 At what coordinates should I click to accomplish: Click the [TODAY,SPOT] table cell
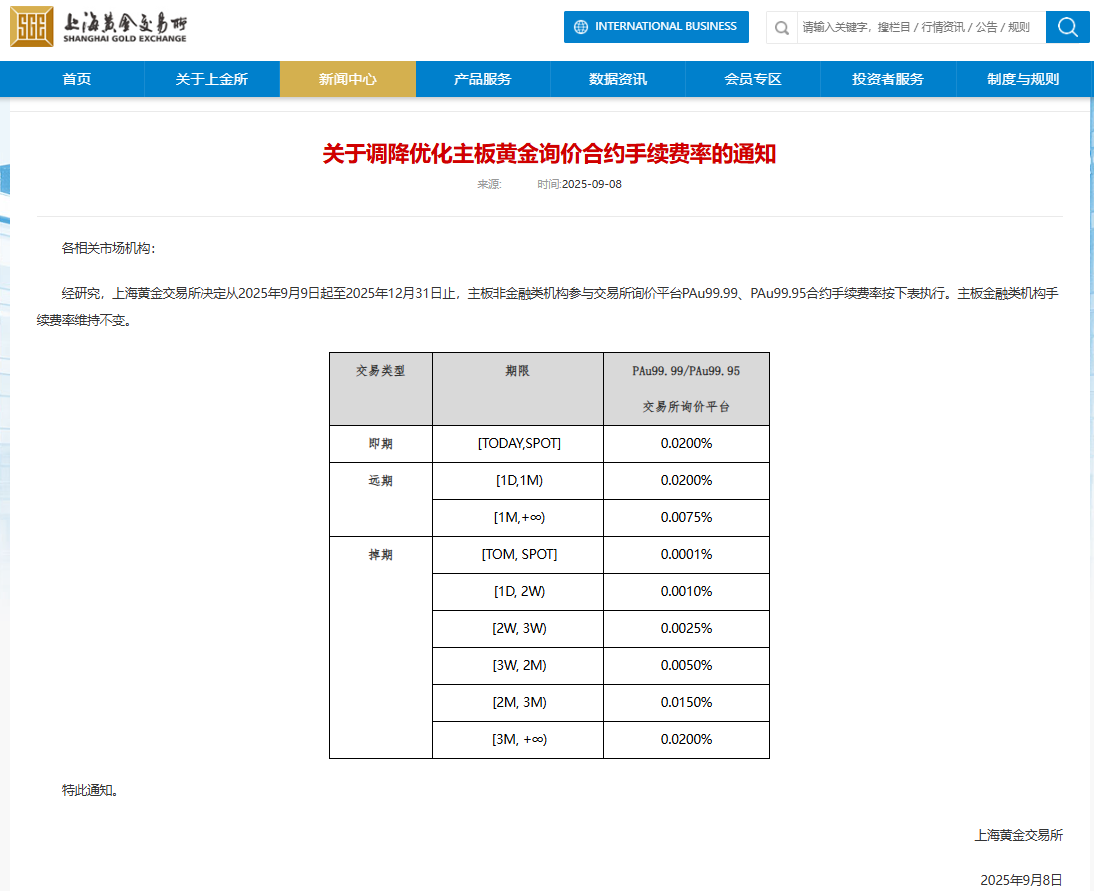click(517, 443)
